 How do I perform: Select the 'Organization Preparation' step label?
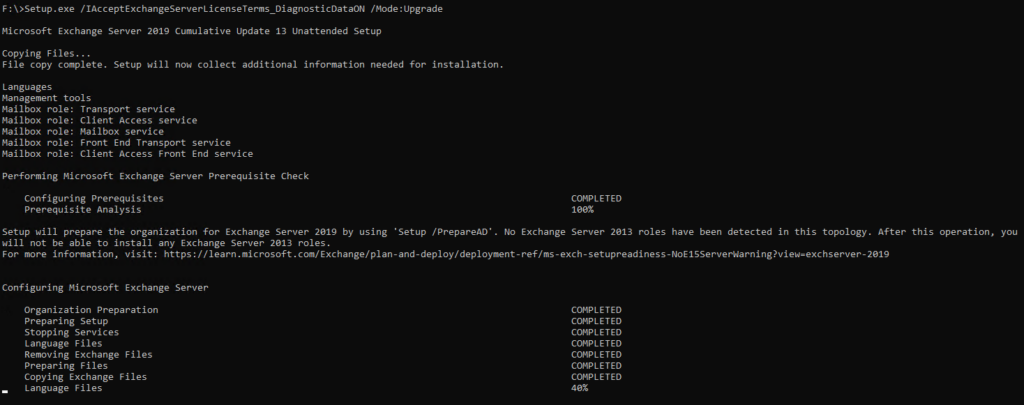91,310
